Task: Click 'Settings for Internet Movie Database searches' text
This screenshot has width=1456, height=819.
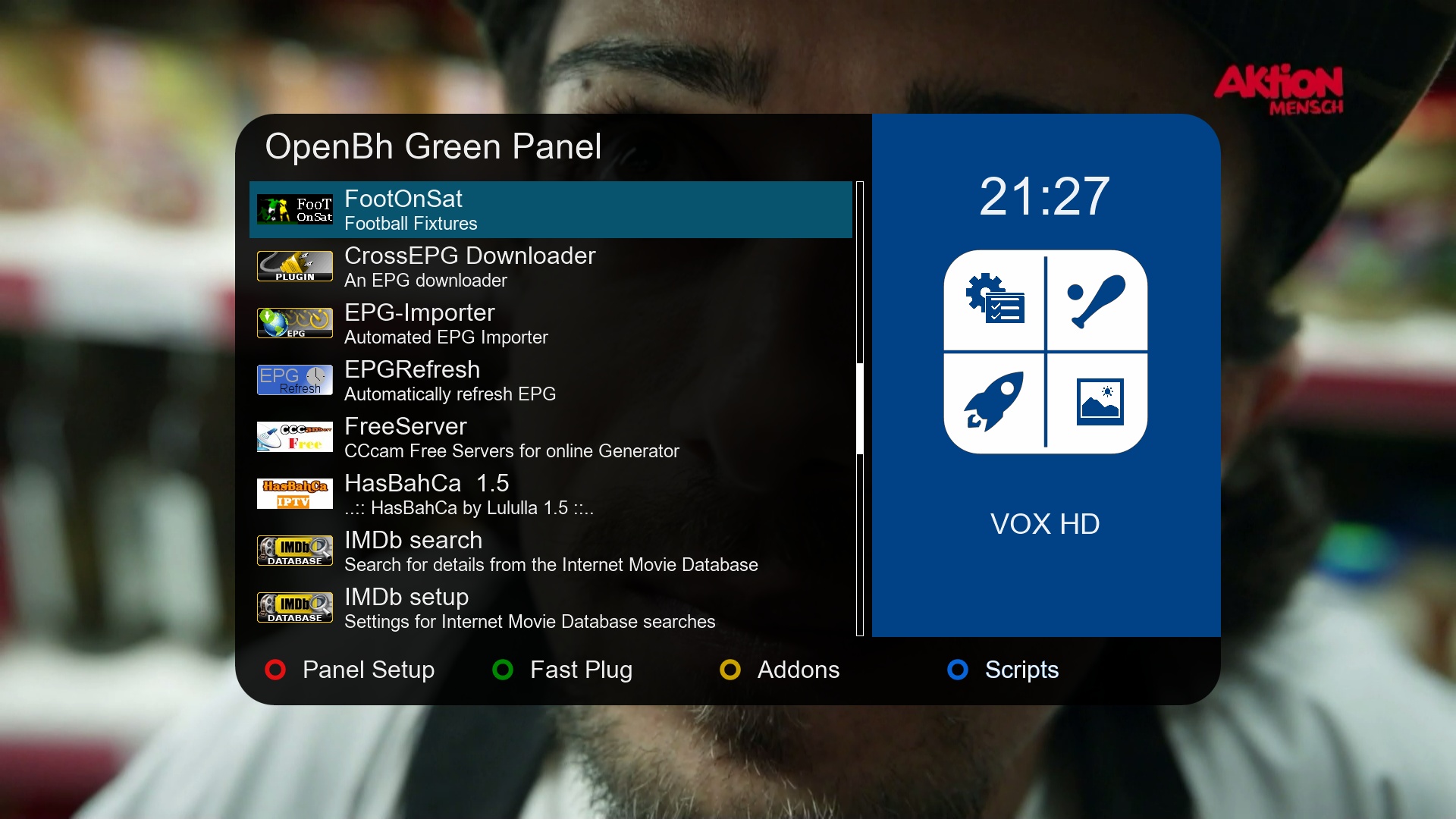Action: (x=530, y=622)
